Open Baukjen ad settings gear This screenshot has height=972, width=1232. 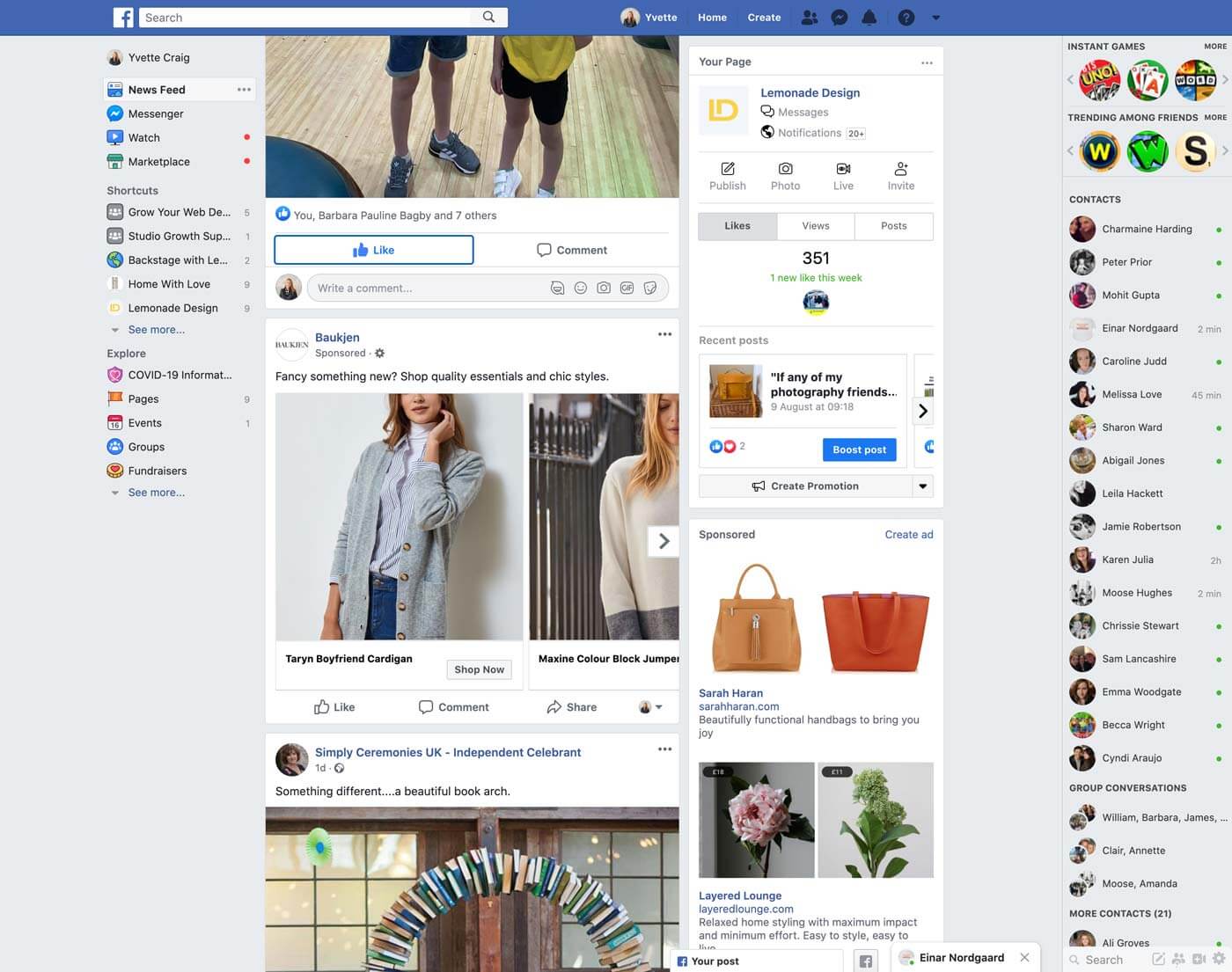click(379, 353)
